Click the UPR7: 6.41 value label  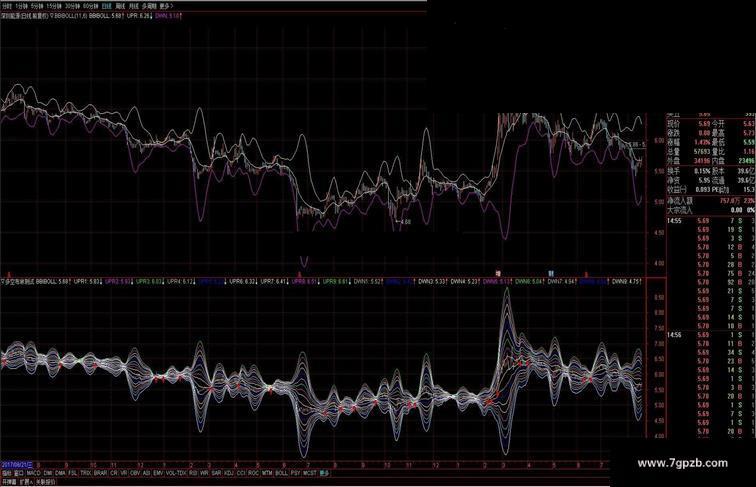275,280
